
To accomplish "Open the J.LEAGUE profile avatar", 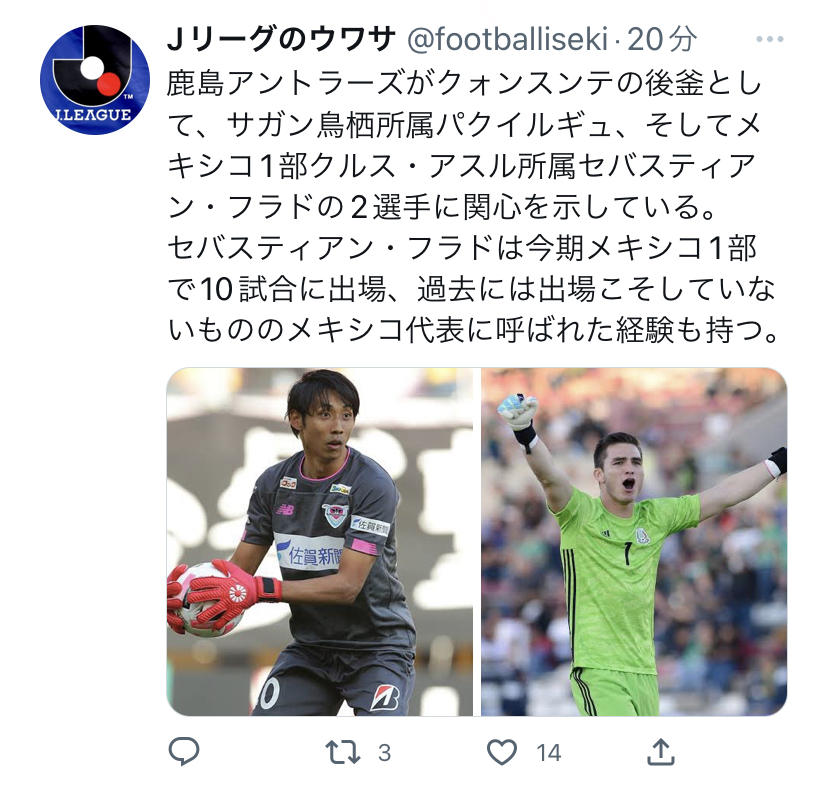I will click(95, 80).
